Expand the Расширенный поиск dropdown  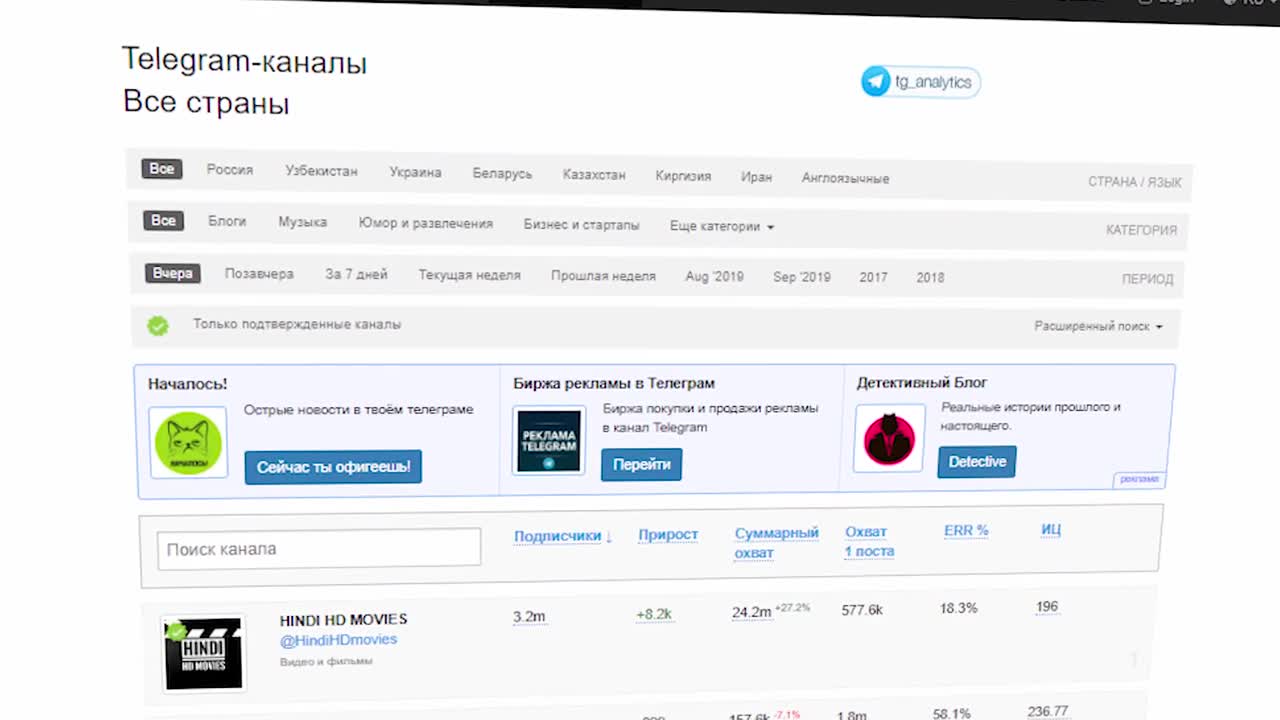[1098, 326]
